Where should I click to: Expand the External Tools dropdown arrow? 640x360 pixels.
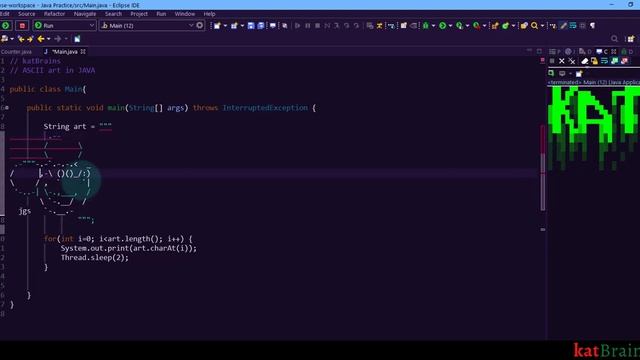tap(484, 26)
